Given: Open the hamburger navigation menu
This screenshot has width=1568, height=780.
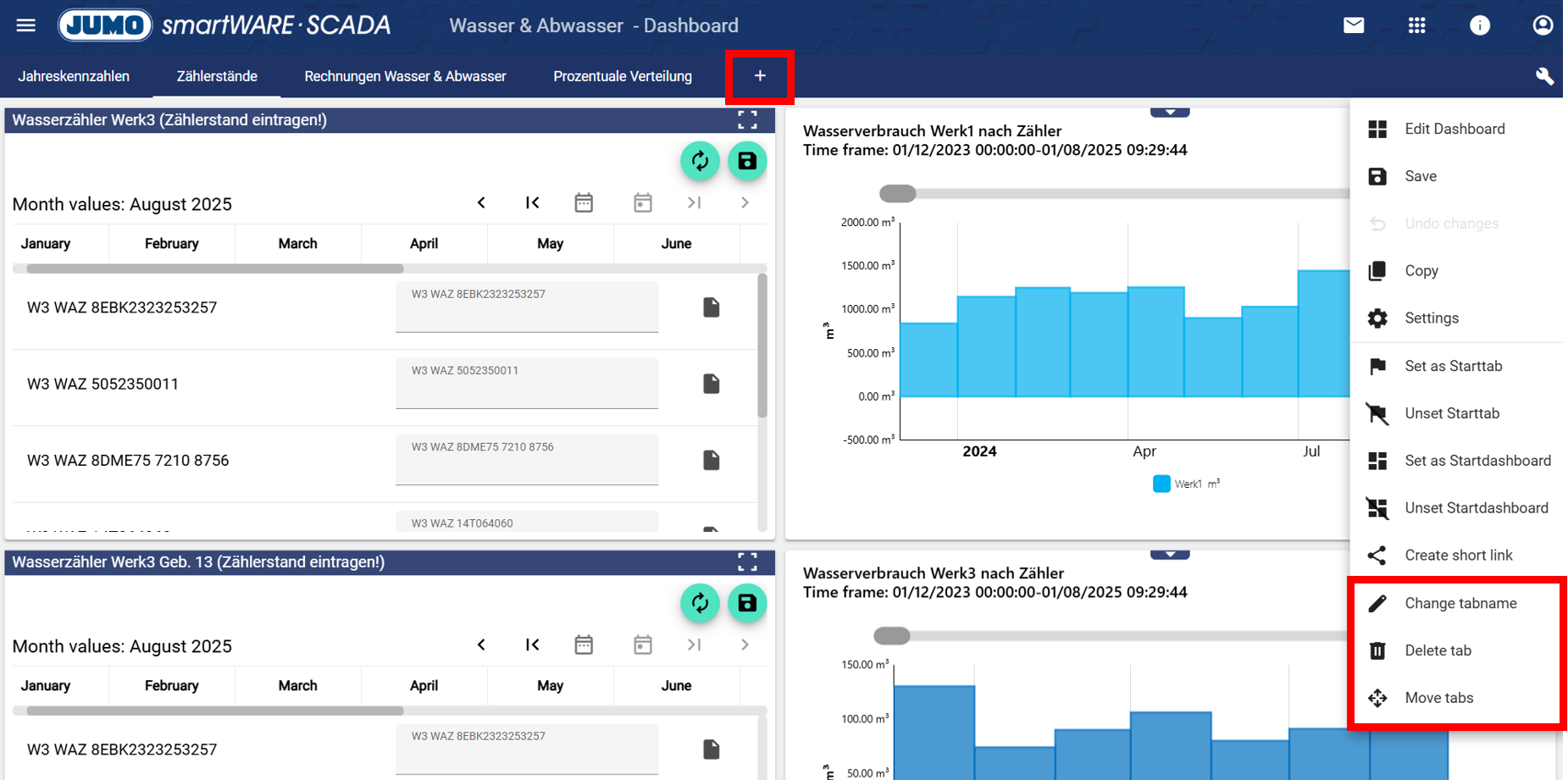Looking at the screenshot, I should pos(25,25).
